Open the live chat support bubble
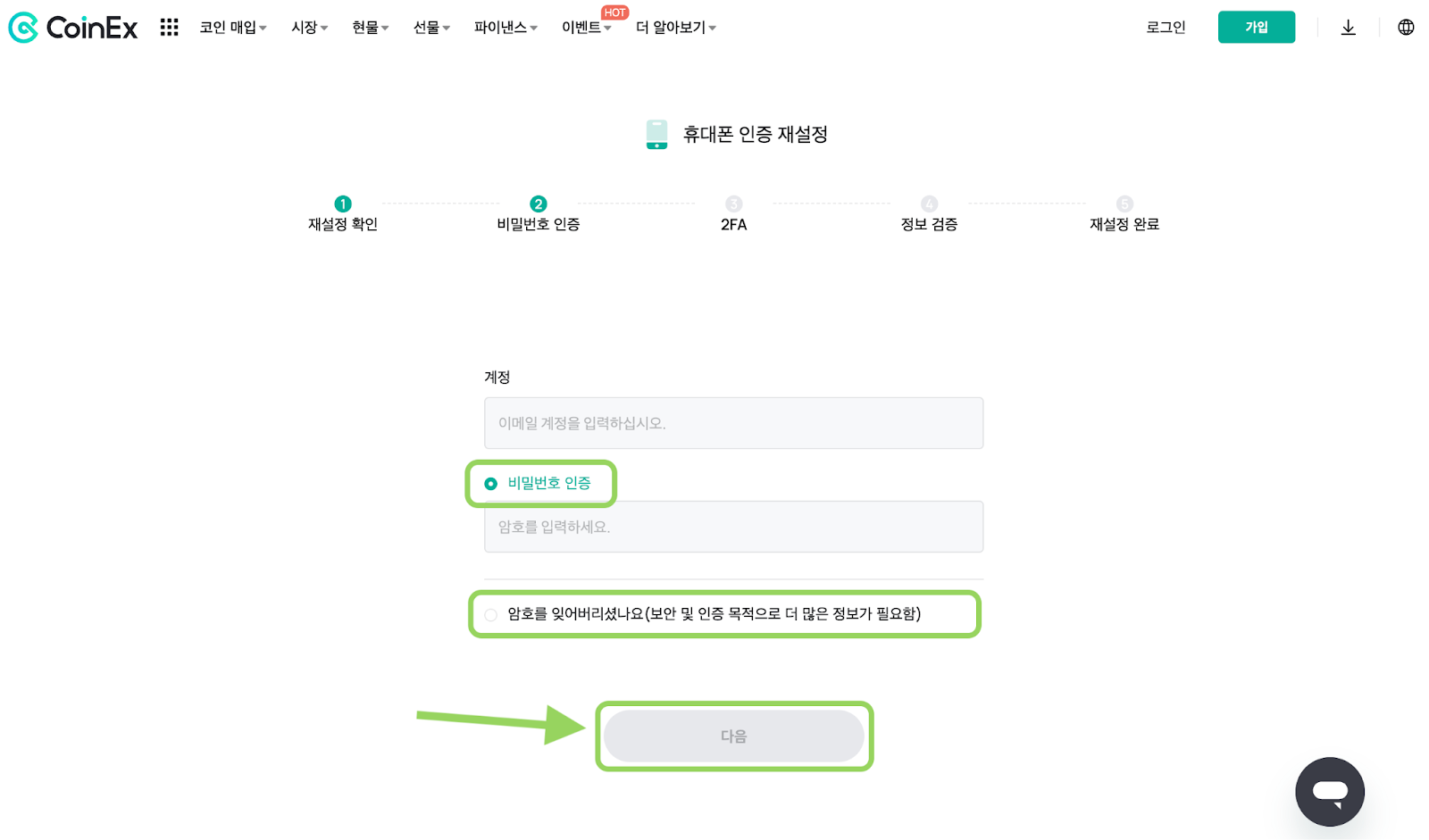1429x840 pixels. pos(1330,792)
